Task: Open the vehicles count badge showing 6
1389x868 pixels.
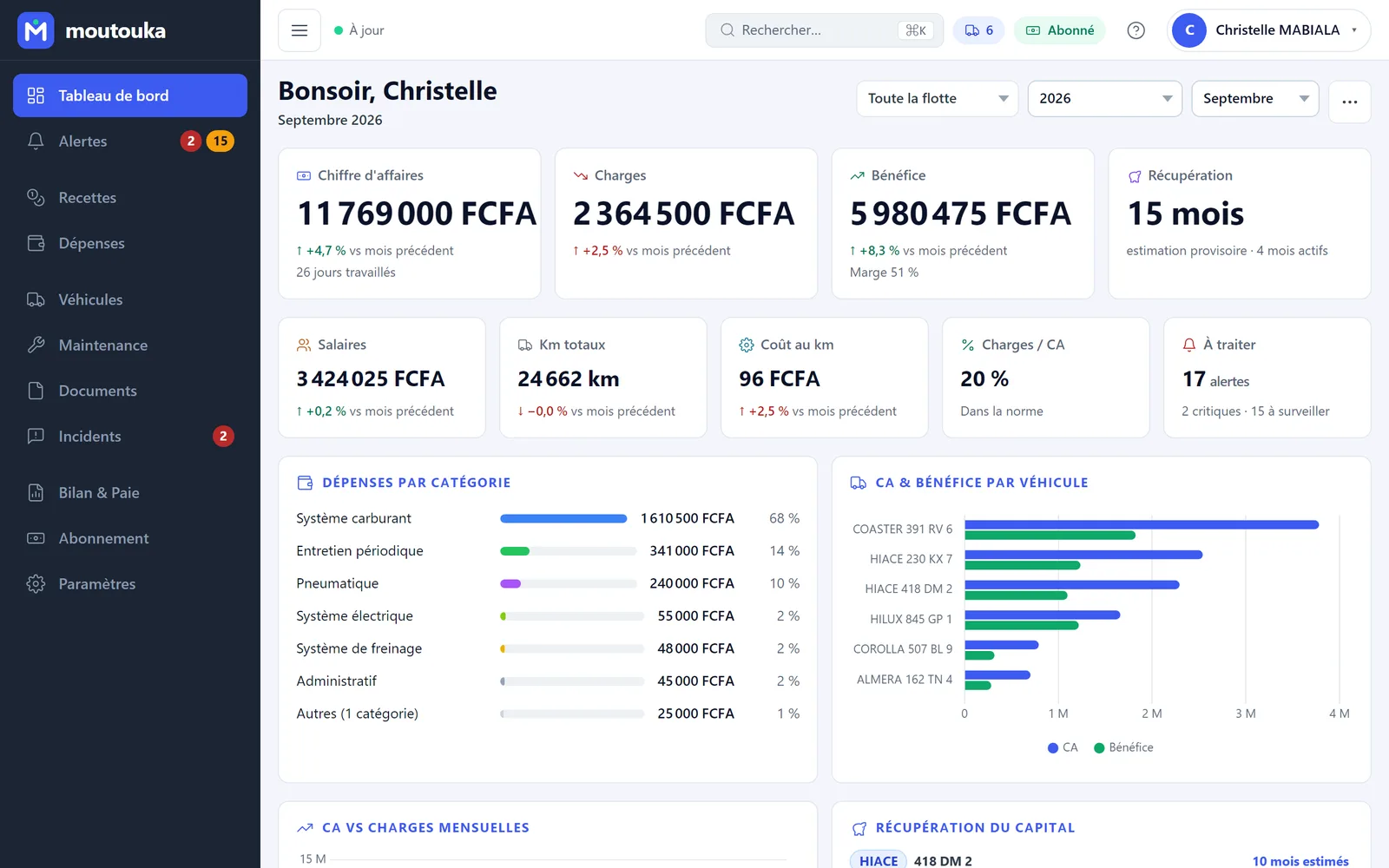Action: [x=978, y=30]
